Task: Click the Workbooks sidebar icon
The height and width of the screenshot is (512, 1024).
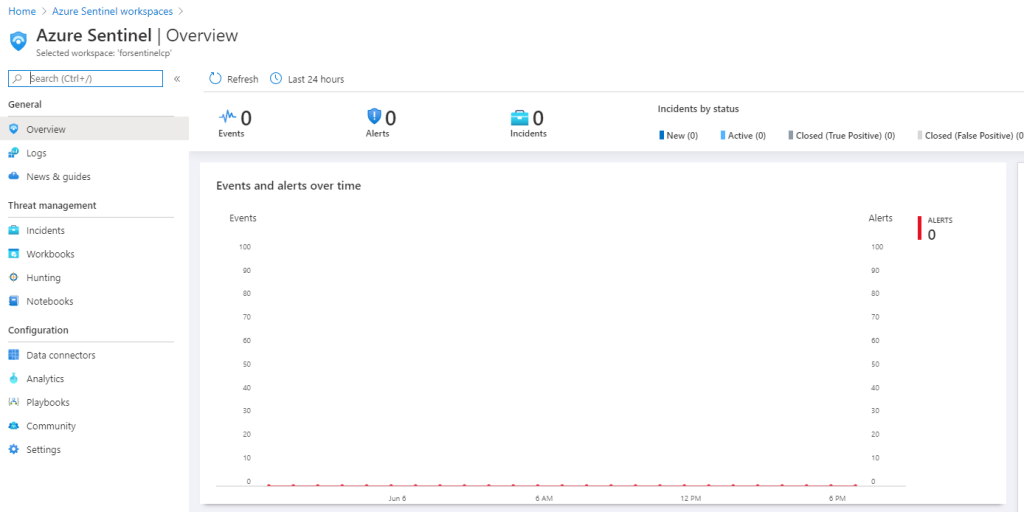Action: tap(14, 254)
